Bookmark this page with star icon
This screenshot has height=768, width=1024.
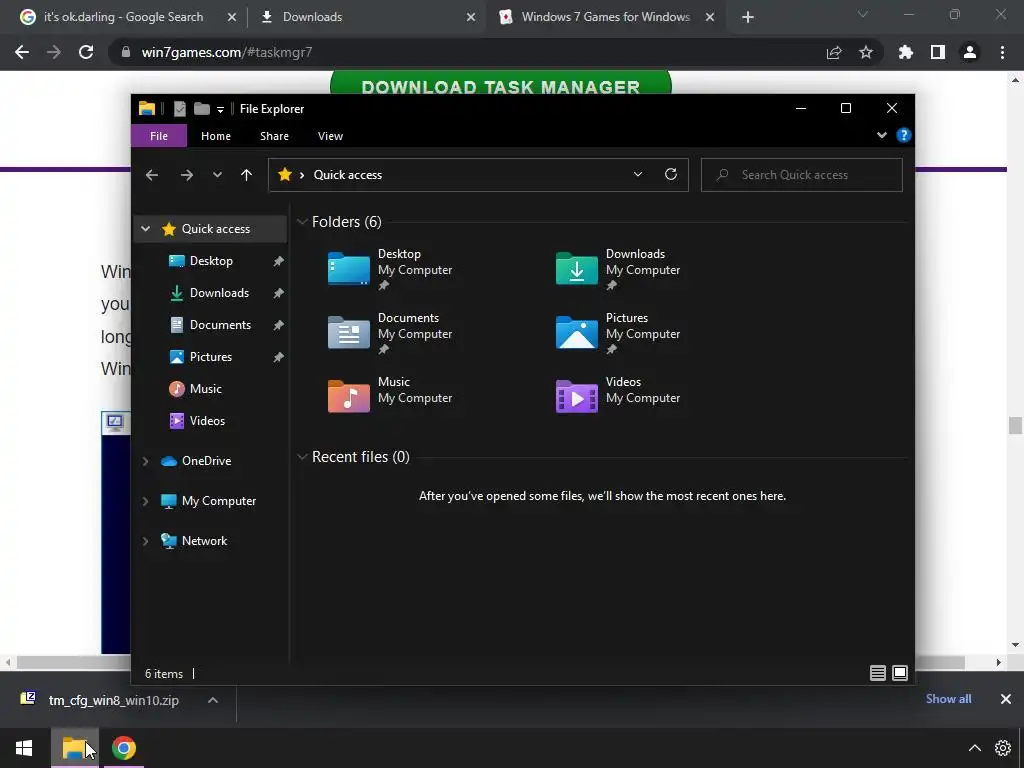click(866, 52)
